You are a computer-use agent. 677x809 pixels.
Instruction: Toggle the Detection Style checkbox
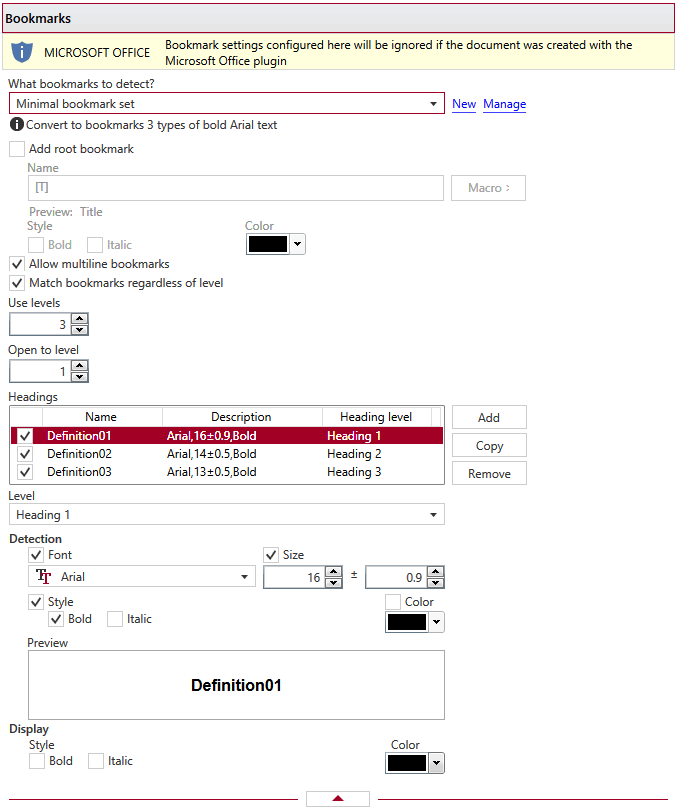(x=36, y=602)
